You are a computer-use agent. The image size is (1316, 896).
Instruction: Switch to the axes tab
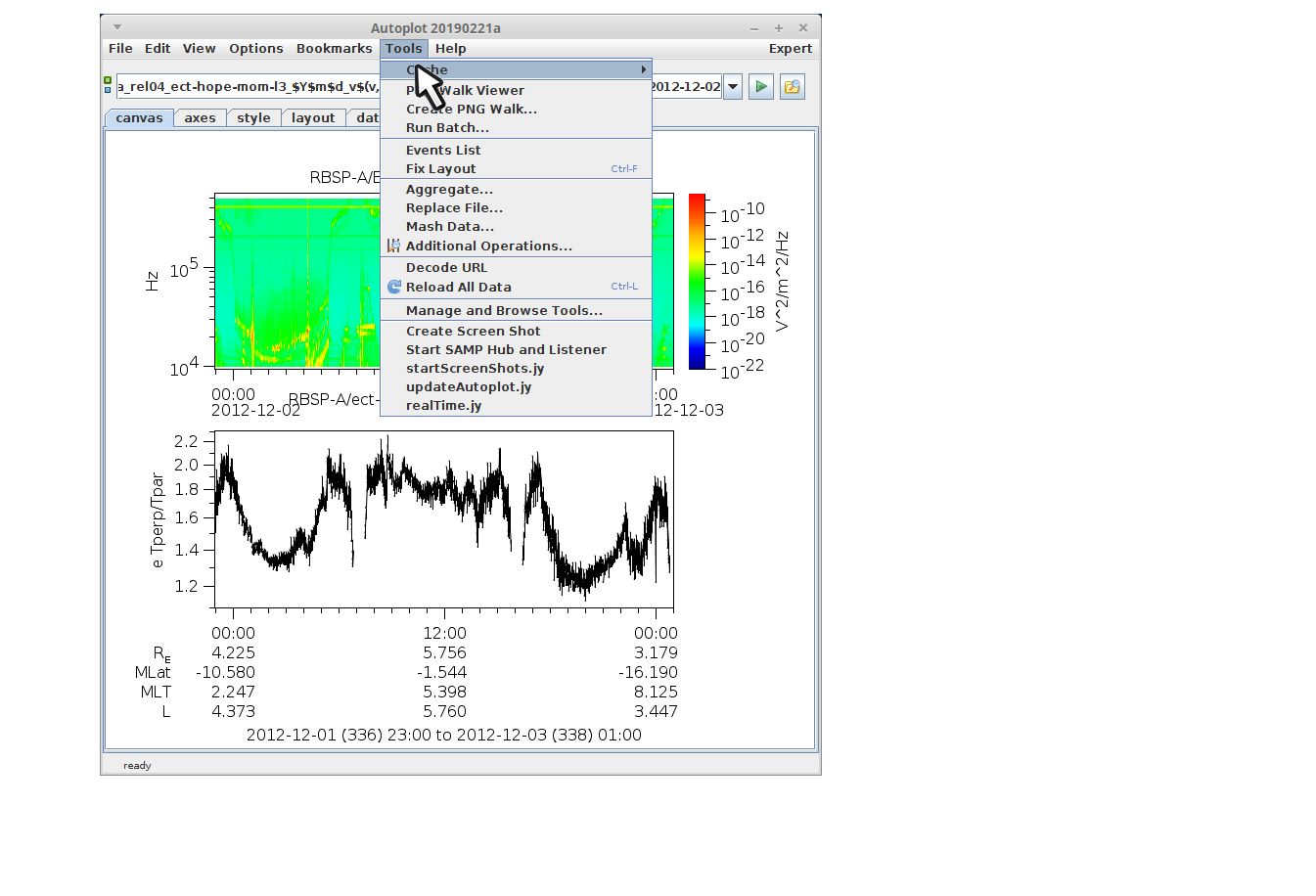(x=200, y=118)
